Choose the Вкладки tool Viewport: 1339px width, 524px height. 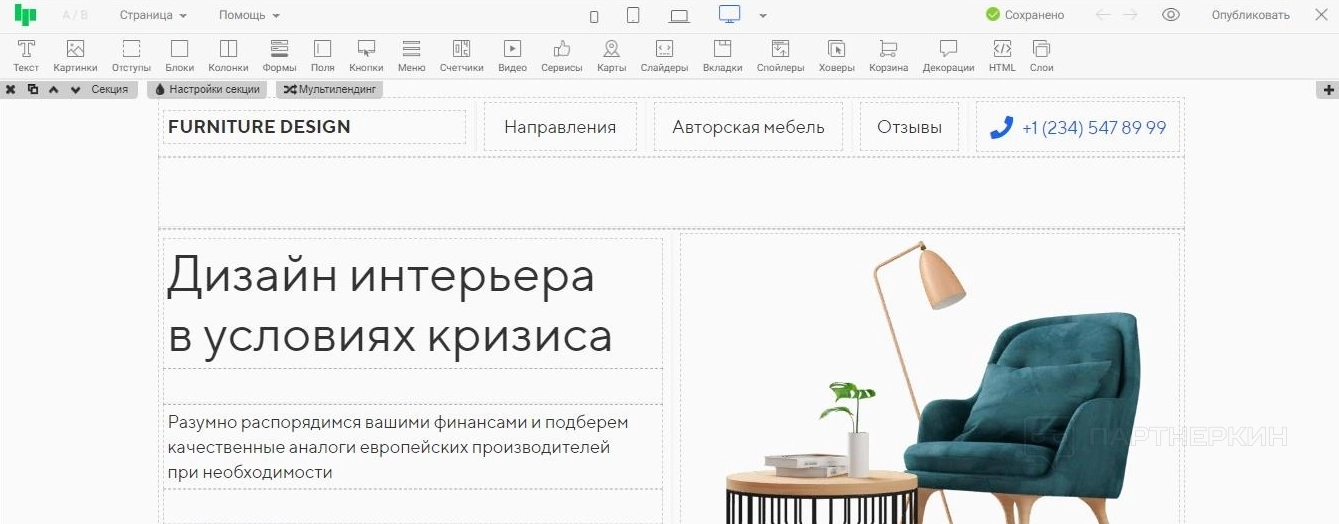click(722, 56)
